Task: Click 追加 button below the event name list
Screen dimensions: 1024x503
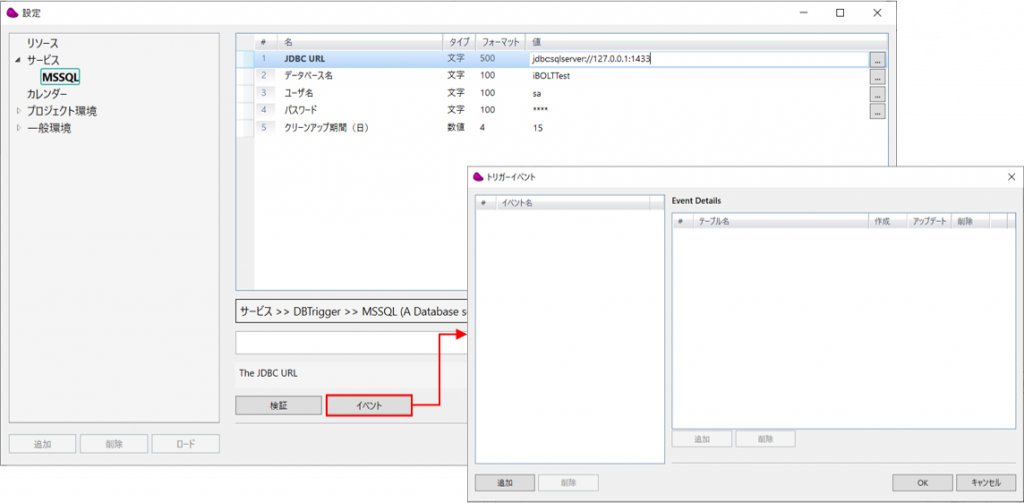Action: coord(504,482)
